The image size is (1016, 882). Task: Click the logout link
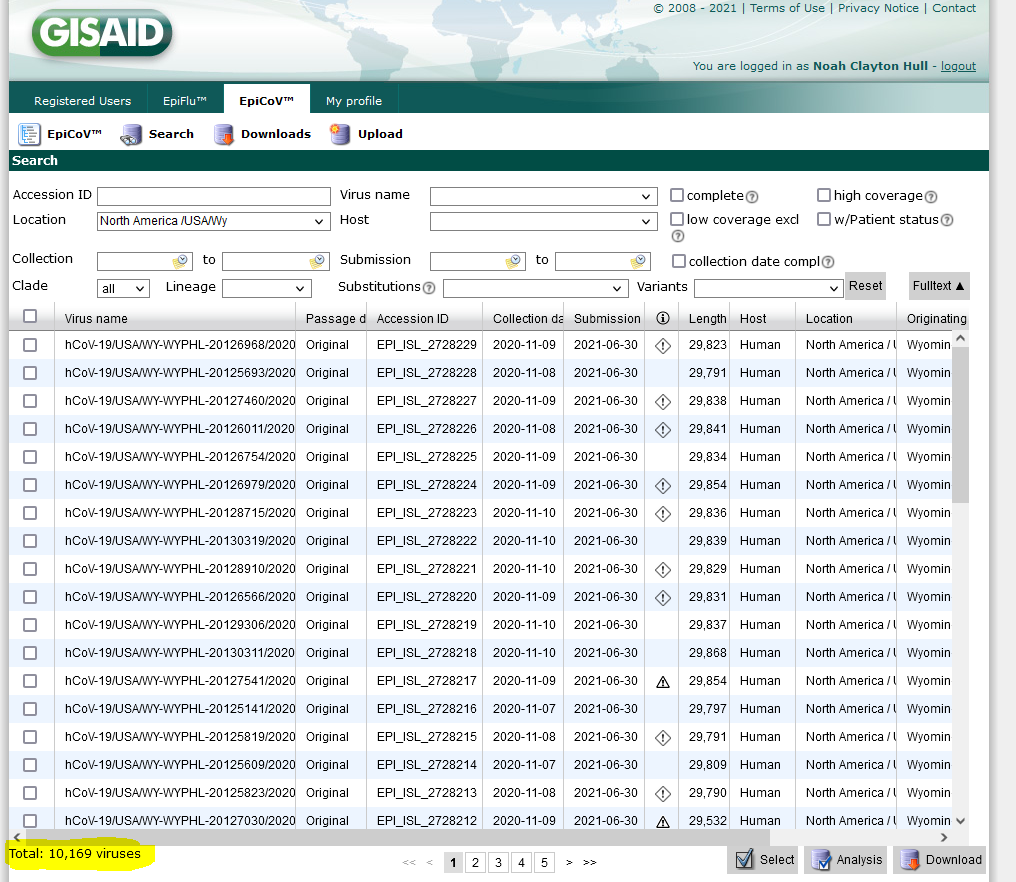(x=957, y=66)
